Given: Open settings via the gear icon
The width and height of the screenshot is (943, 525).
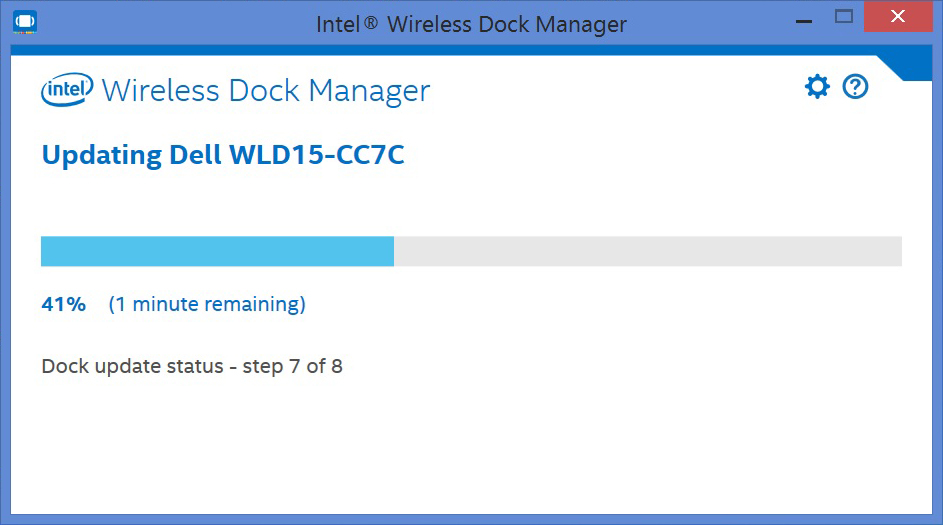Looking at the screenshot, I should 817,87.
